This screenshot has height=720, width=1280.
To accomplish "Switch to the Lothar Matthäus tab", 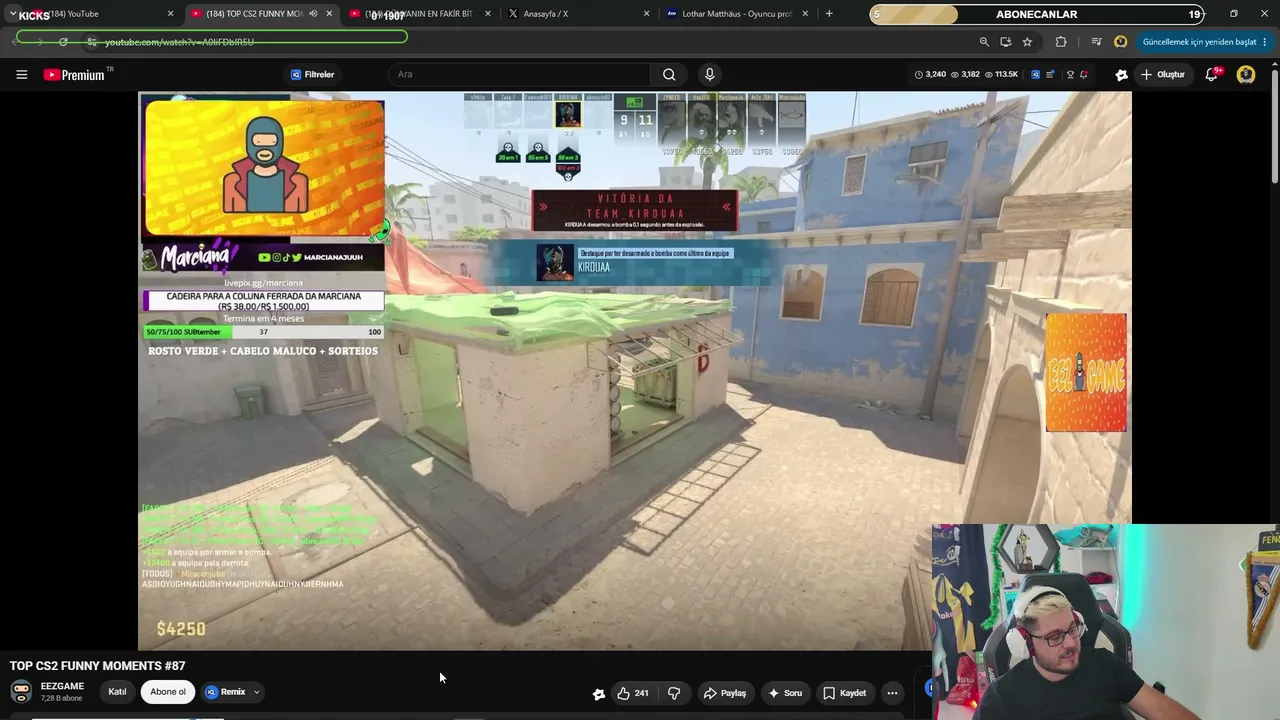I will pos(737,14).
